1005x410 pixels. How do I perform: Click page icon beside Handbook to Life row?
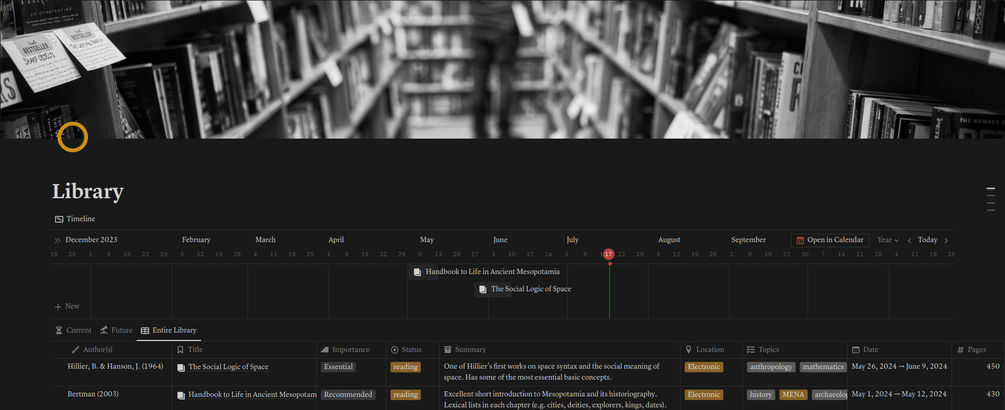click(181, 395)
